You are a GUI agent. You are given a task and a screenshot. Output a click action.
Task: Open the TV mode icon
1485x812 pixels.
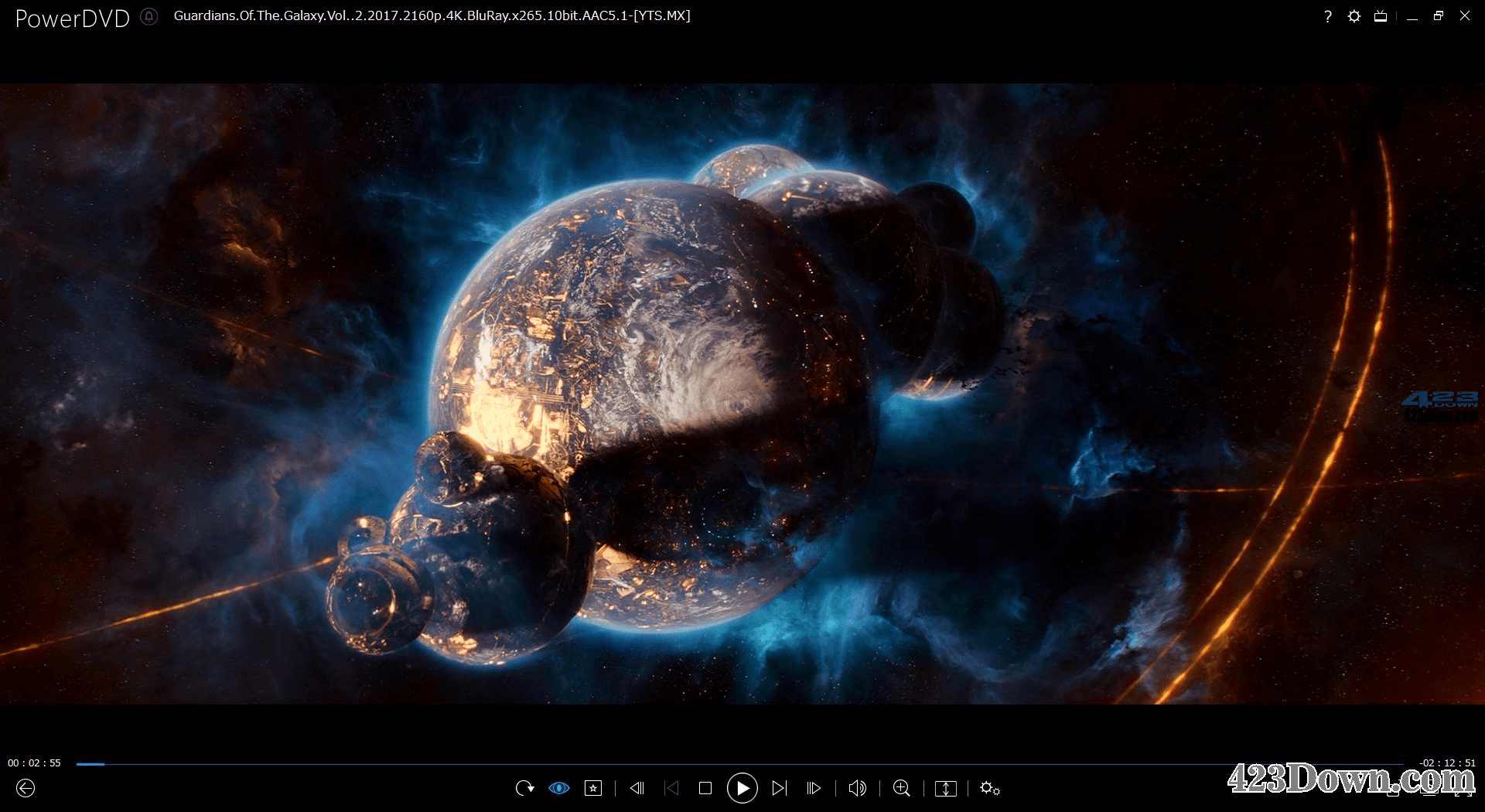[1380, 15]
